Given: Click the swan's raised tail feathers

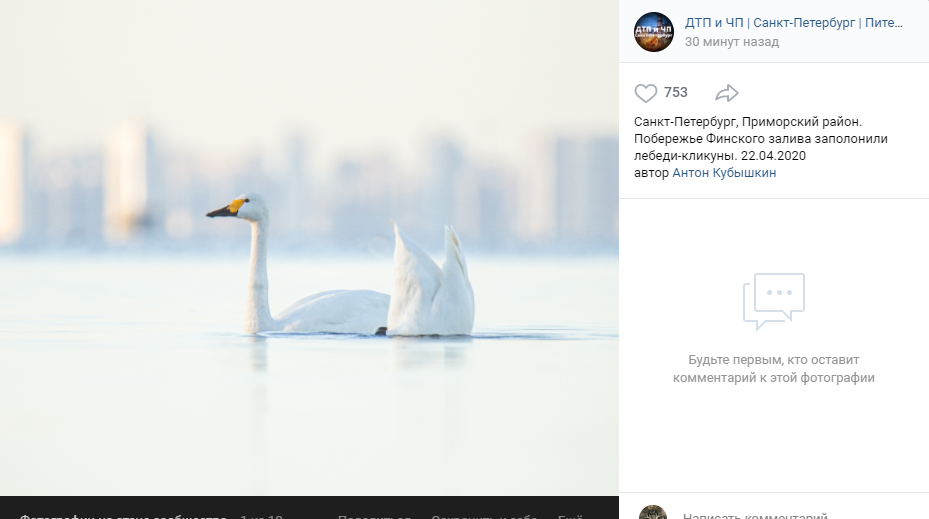Looking at the screenshot, I should 431,280.
